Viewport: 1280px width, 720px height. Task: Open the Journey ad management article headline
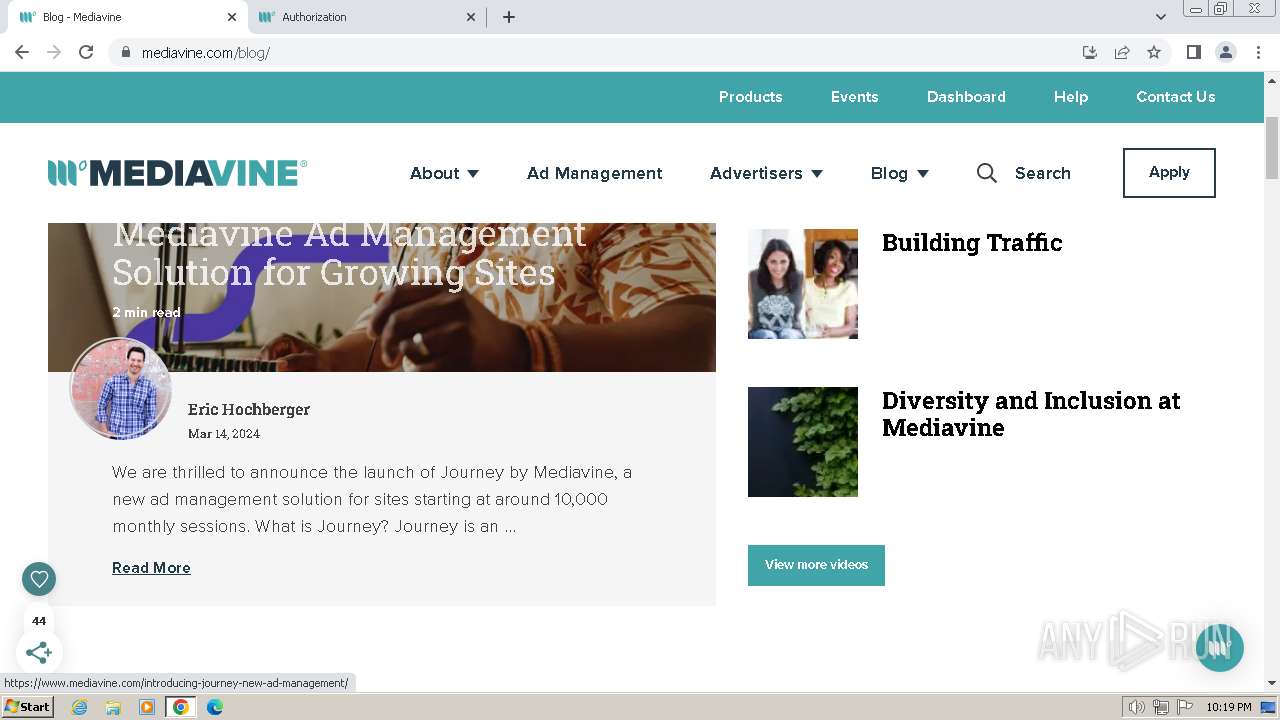pyautogui.click(x=349, y=254)
